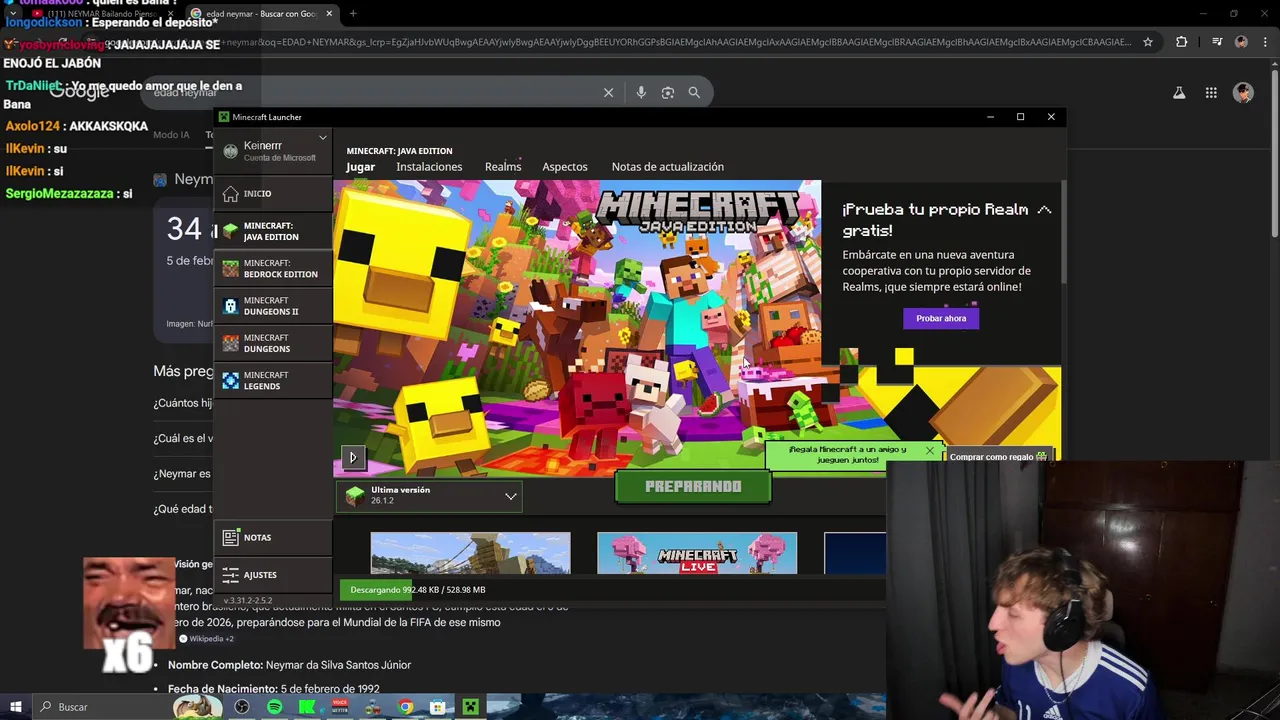Open Google Chrome from taskbar
The width and height of the screenshot is (1280, 720).
[405, 707]
